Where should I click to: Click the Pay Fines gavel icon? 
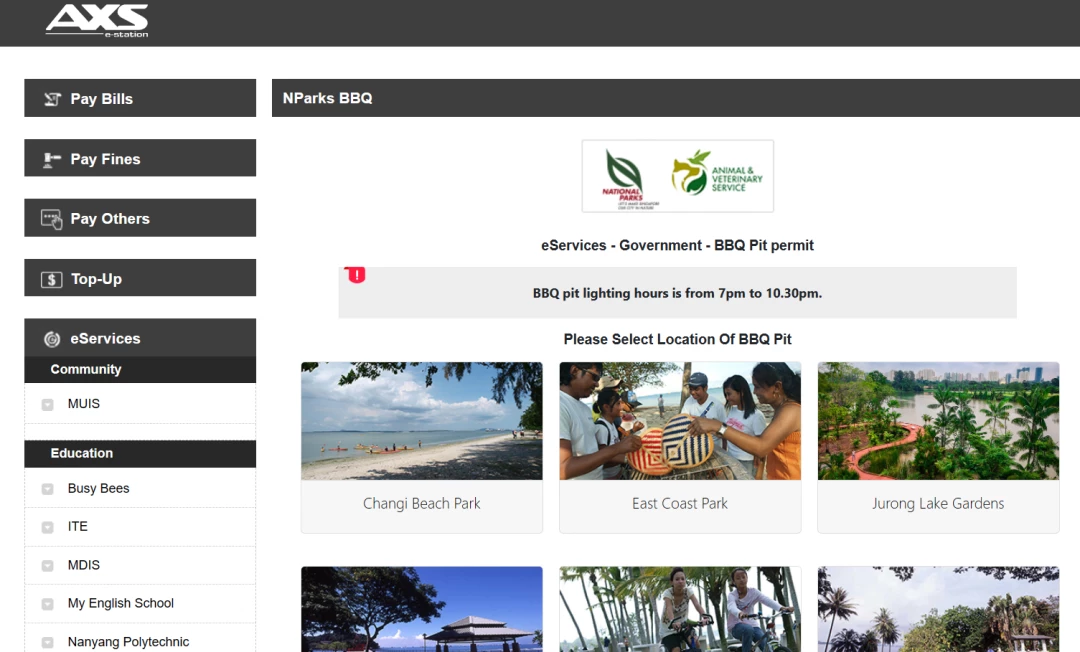[x=52, y=160]
